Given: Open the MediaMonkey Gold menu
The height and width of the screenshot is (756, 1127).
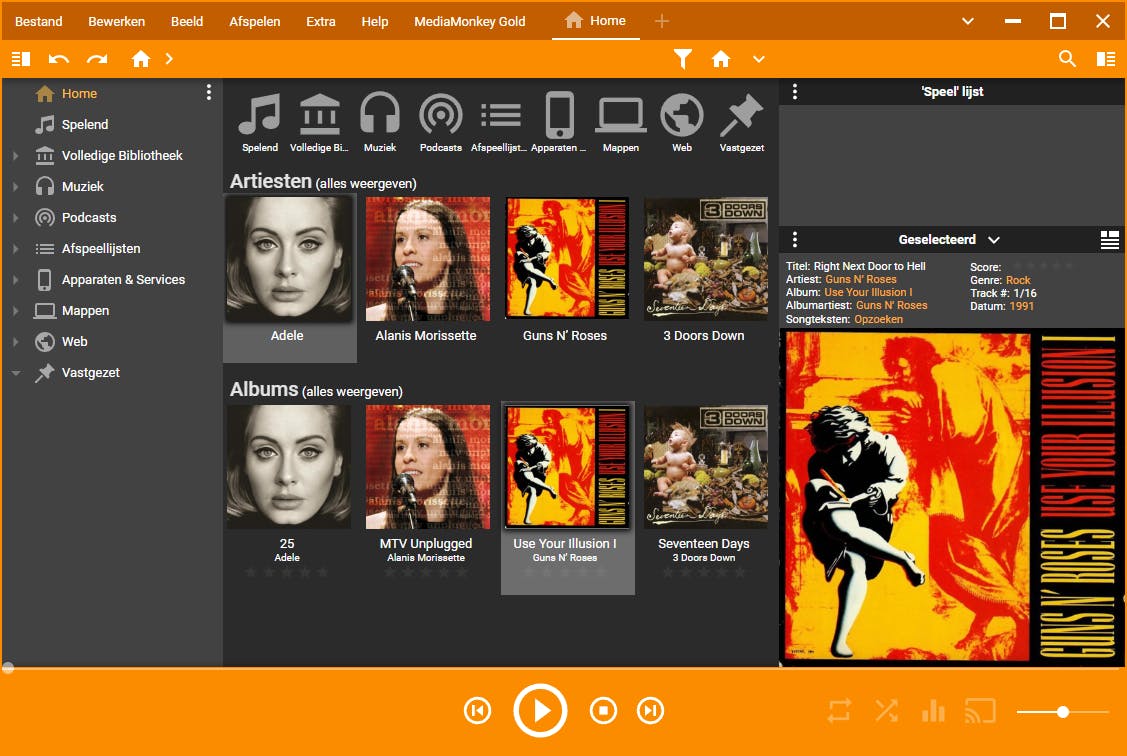Looking at the screenshot, I should click(x=469, y=22).
